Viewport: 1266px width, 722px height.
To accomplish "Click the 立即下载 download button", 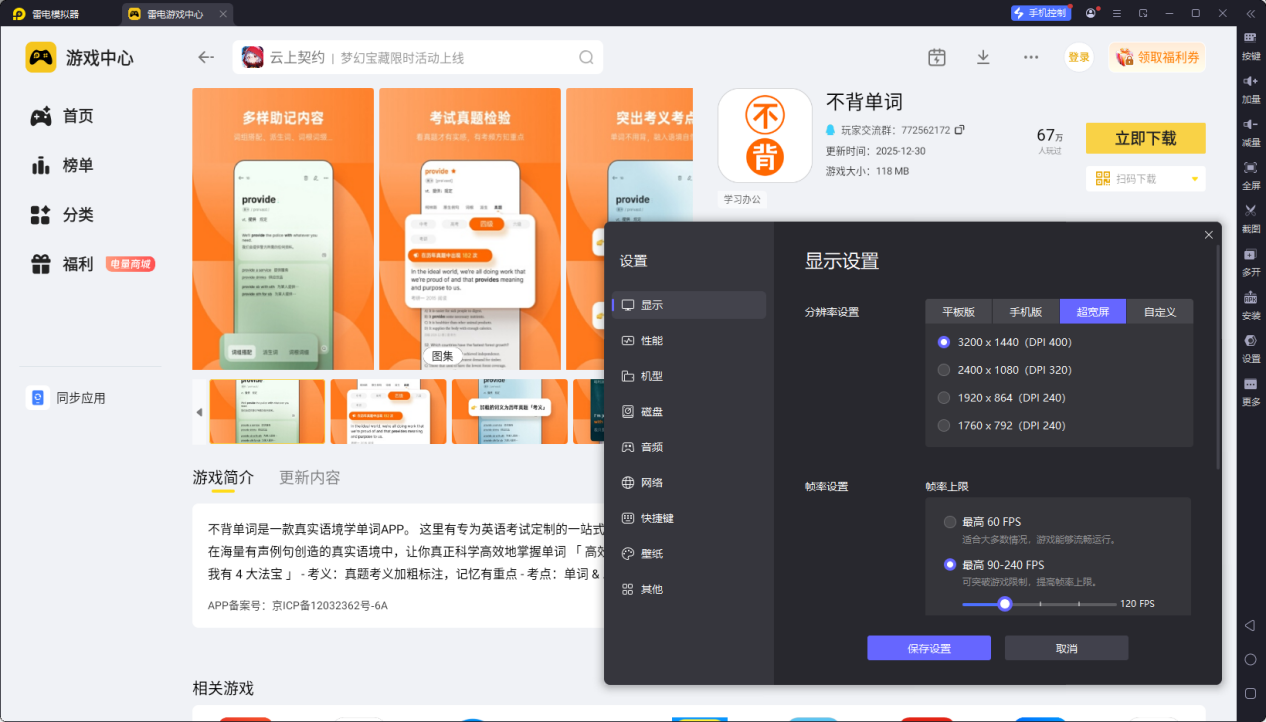I will point(1145,138).
